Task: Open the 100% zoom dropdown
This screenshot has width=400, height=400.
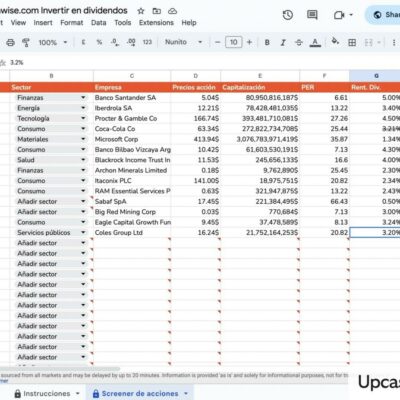Action: click(53, 43)
